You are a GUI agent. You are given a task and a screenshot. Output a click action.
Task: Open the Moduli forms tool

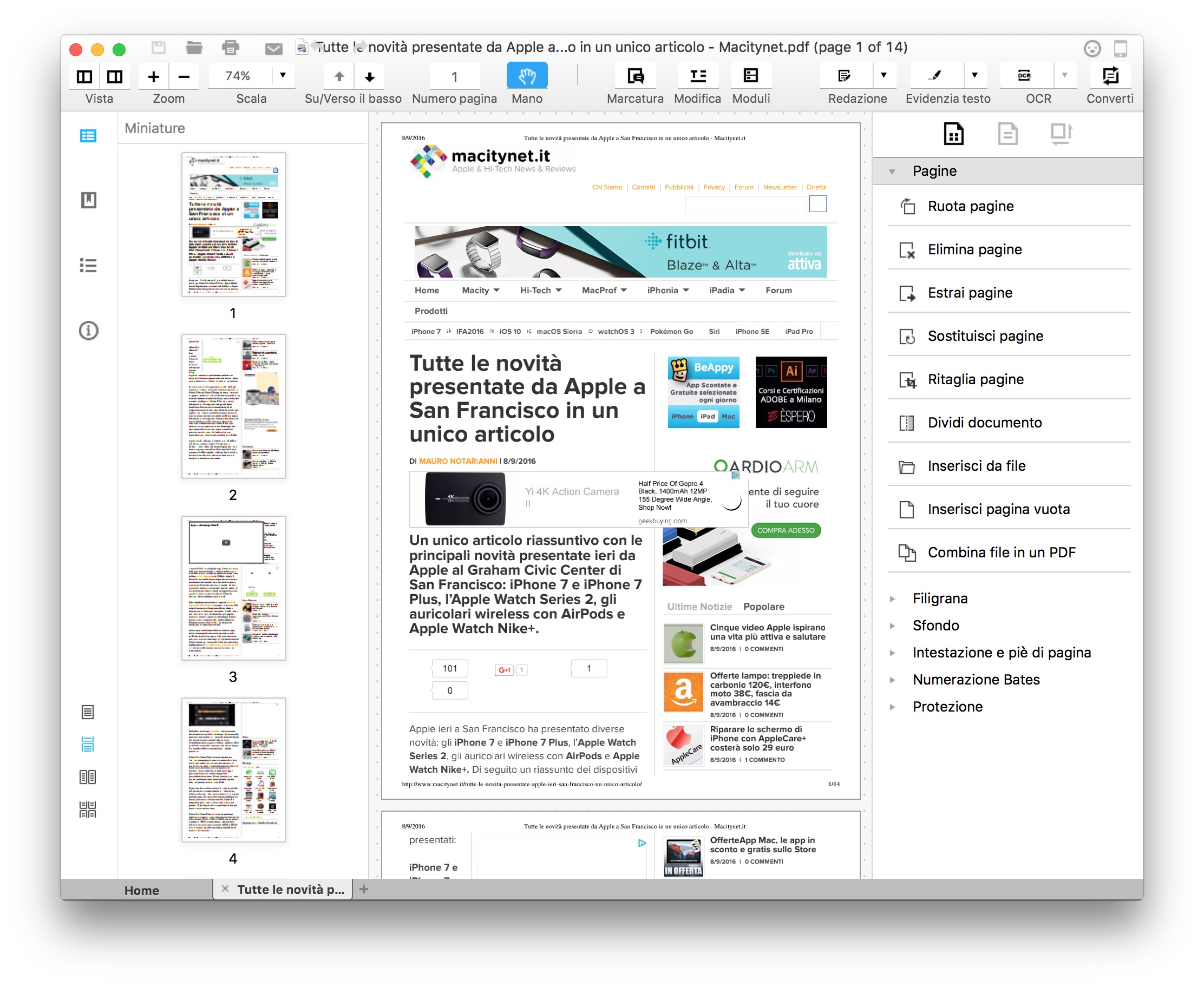(750, 76)
